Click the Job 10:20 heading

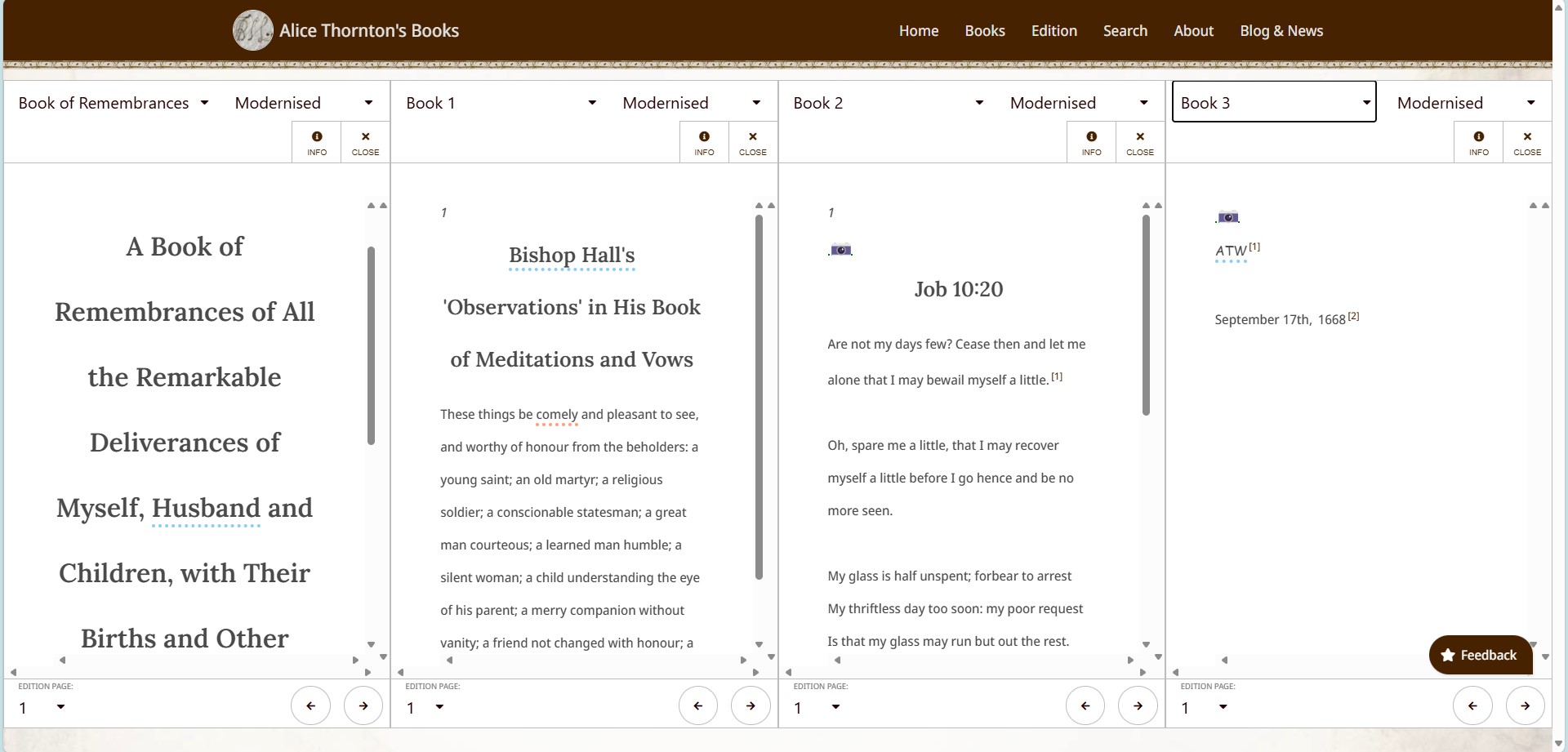click(x=959, y=289)
